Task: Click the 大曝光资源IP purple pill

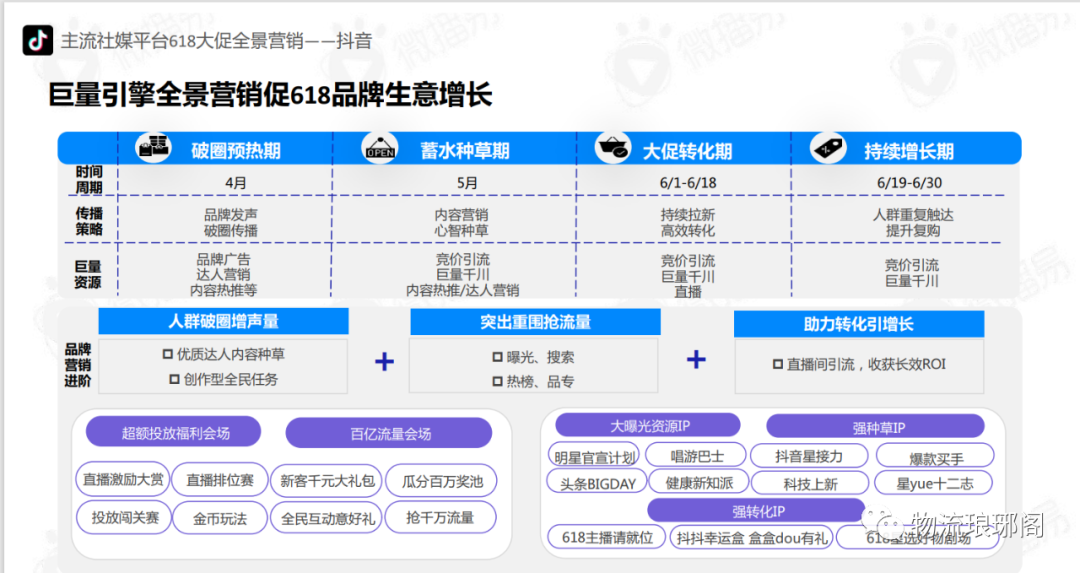Action: 648,426
